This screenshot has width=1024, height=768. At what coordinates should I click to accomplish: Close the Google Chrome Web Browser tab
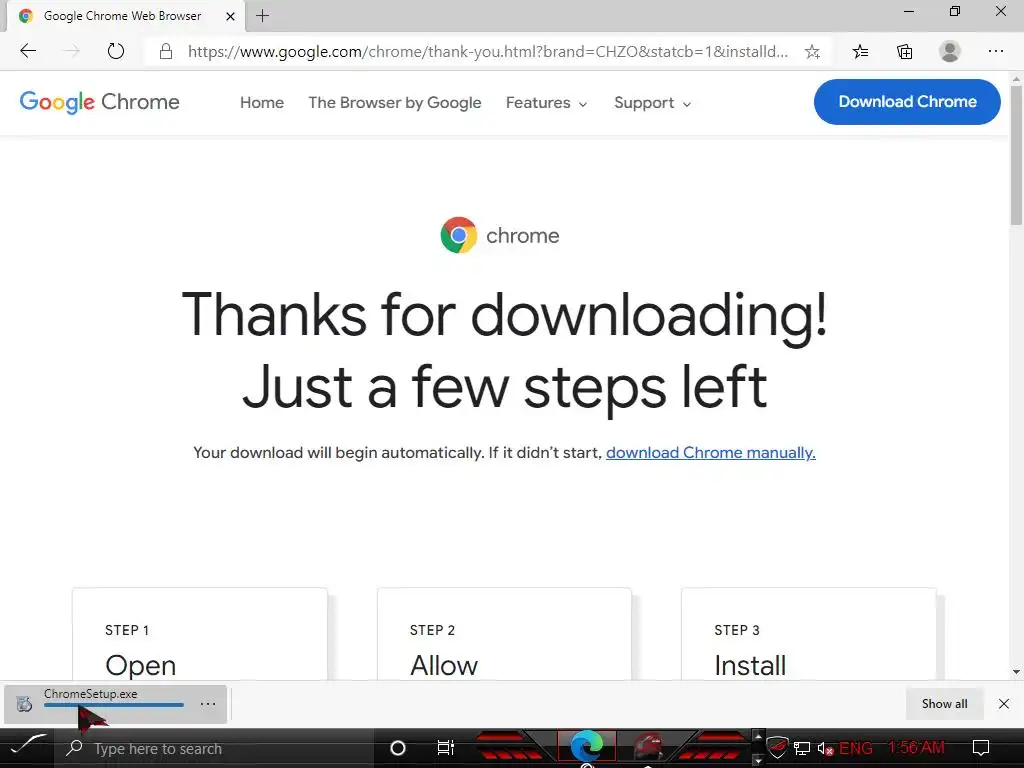coord(230,16)
